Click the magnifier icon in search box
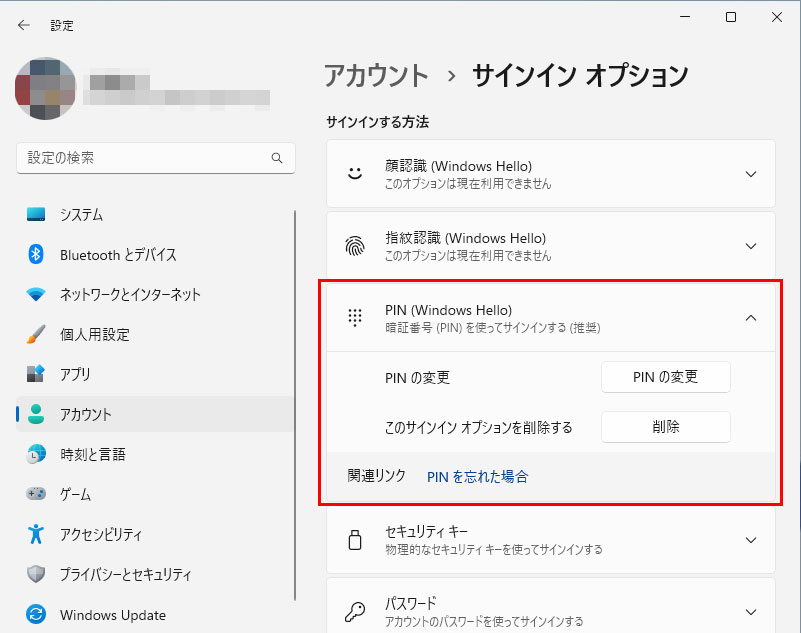The image size is (801, 633). (x=277, y=158)
